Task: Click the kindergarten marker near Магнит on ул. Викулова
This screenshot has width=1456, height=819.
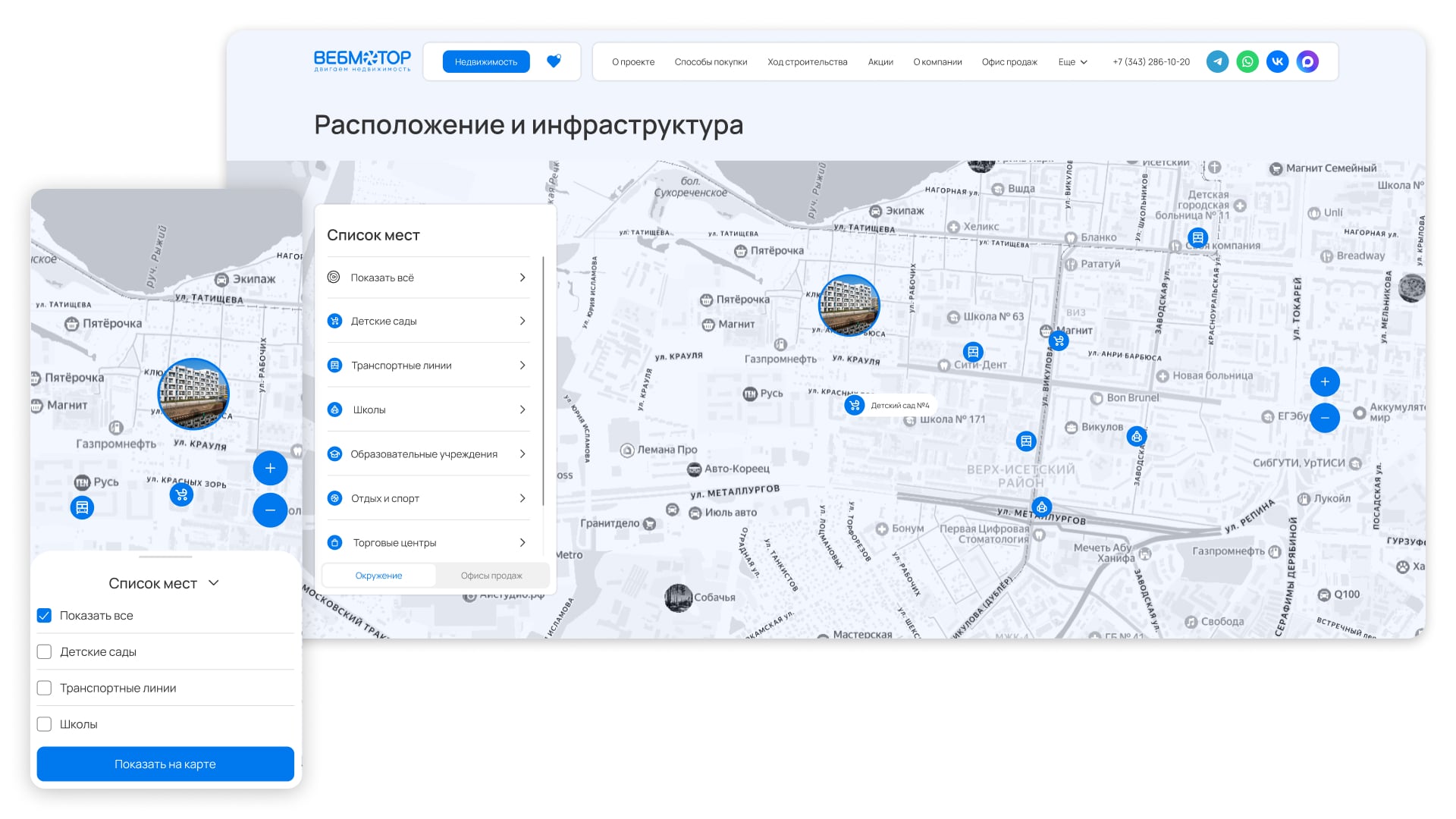Action: click(1059, 341)
